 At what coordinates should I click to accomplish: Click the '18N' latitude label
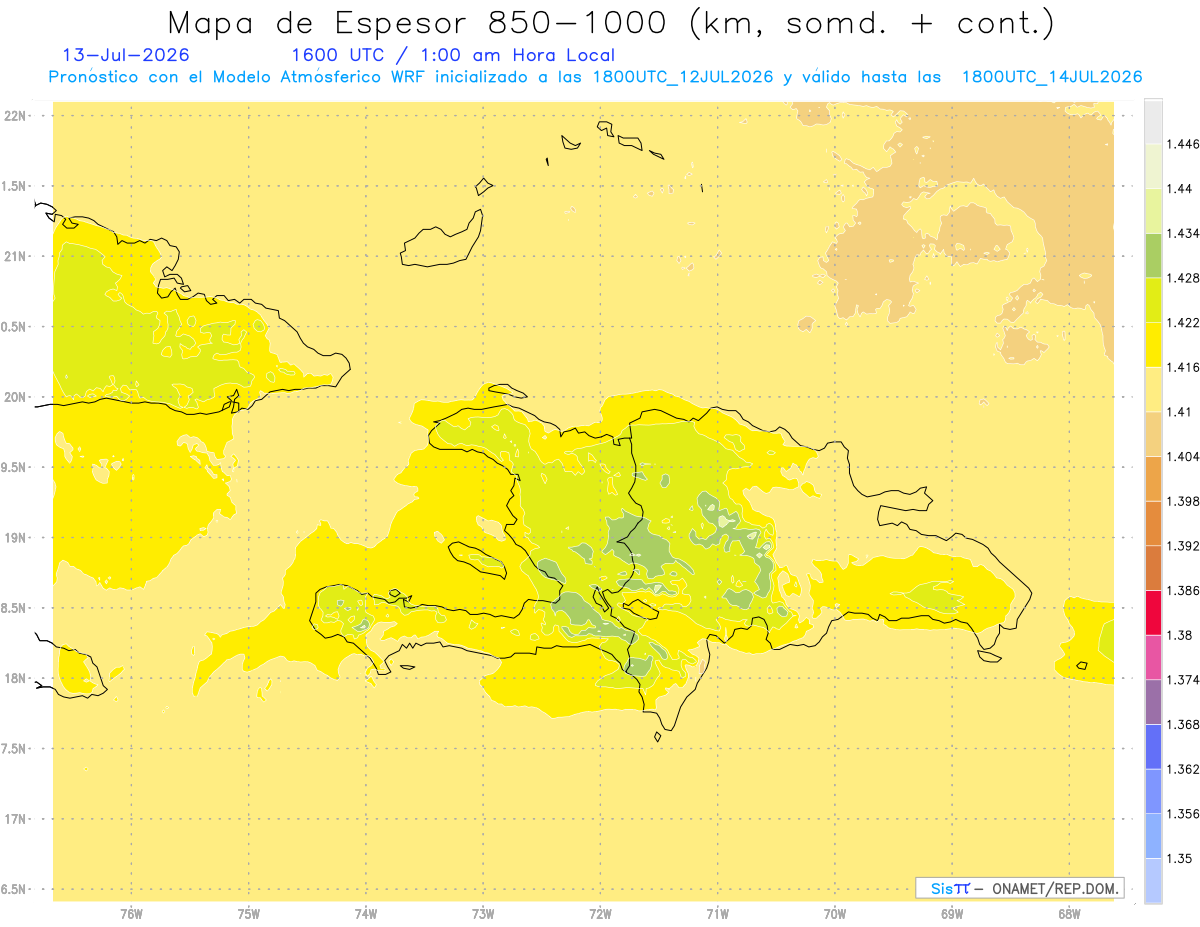click(16, 678)
